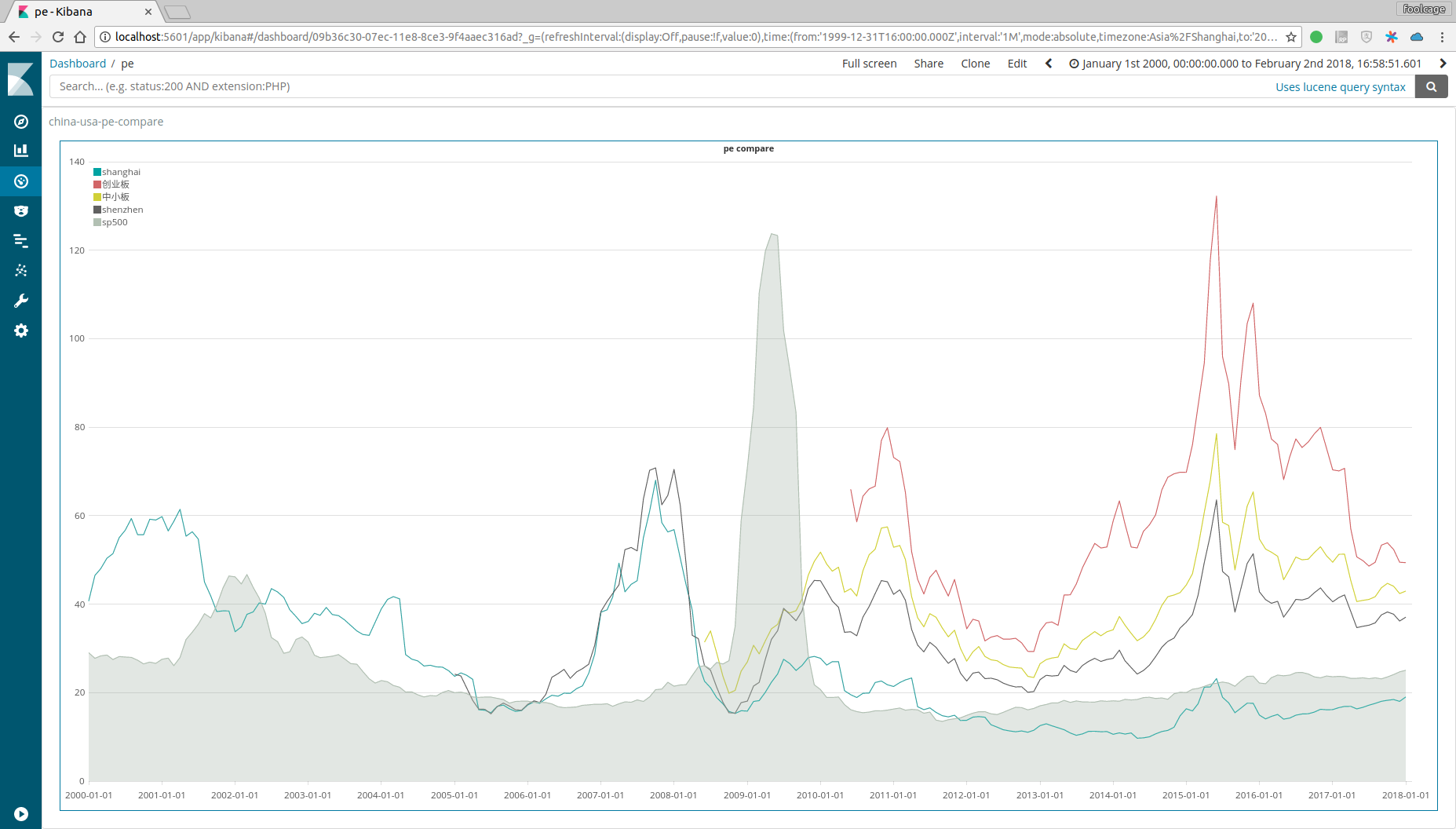Click the browser forward arrow
Image resolution: width=1456 pixels, height=829 pixels.
click(x=36, y=37)
